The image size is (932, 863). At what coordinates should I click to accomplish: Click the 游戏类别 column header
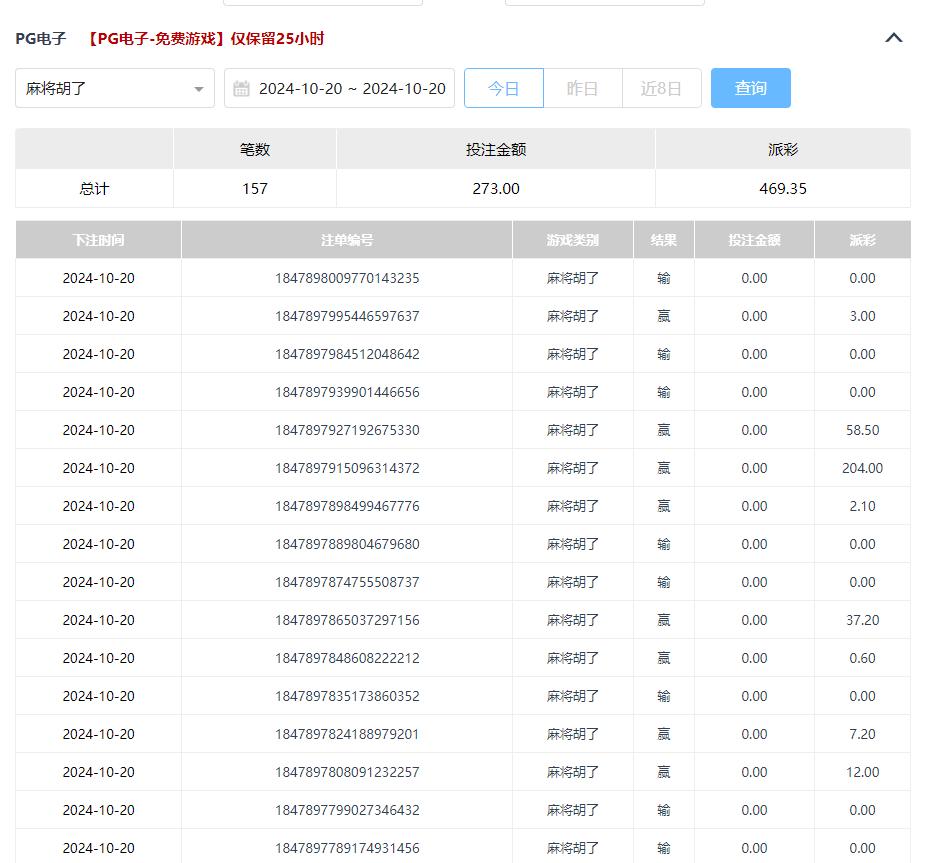tap(573, 240)
